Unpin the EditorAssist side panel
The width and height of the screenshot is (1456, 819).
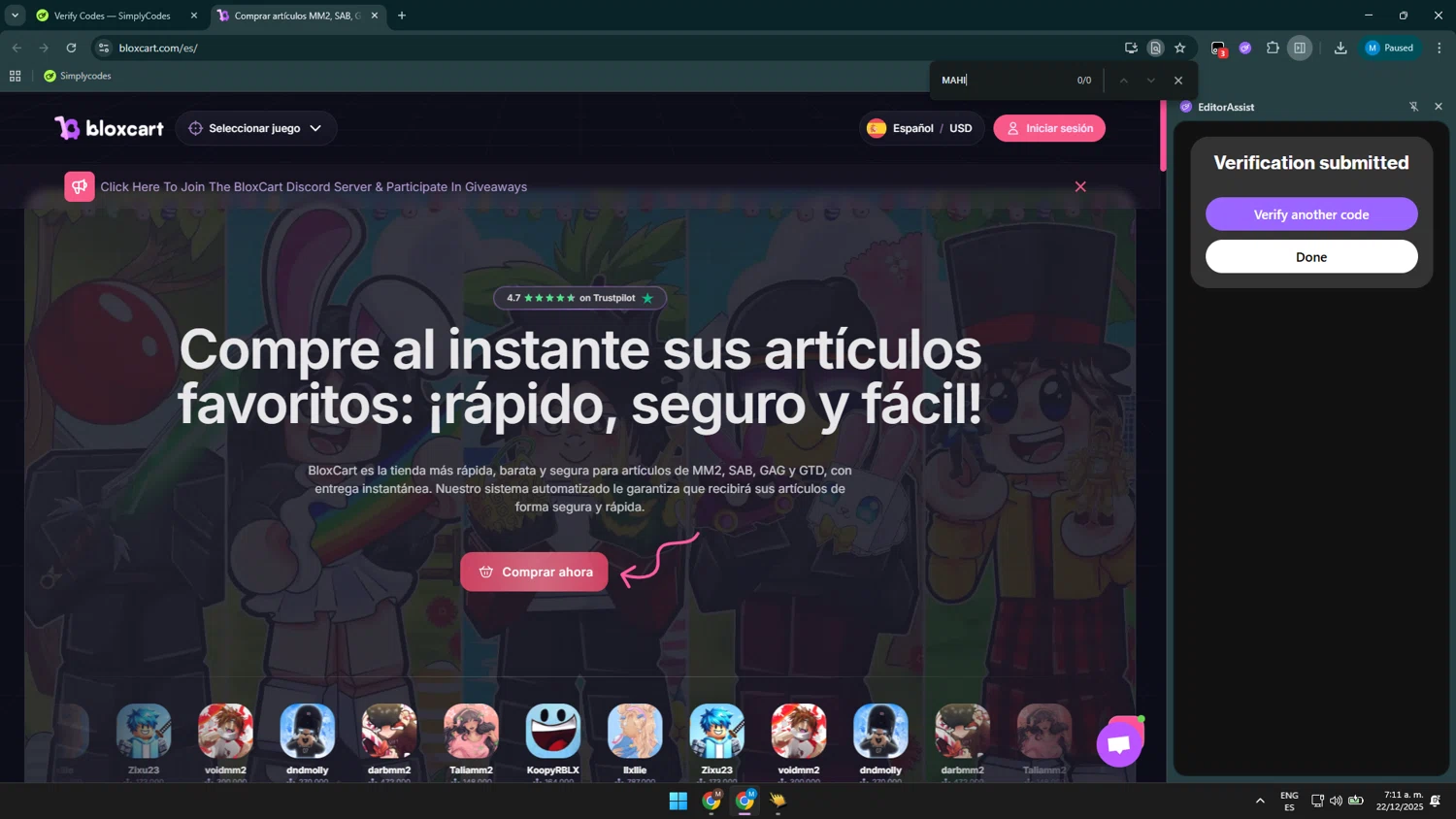[1413, 107]
